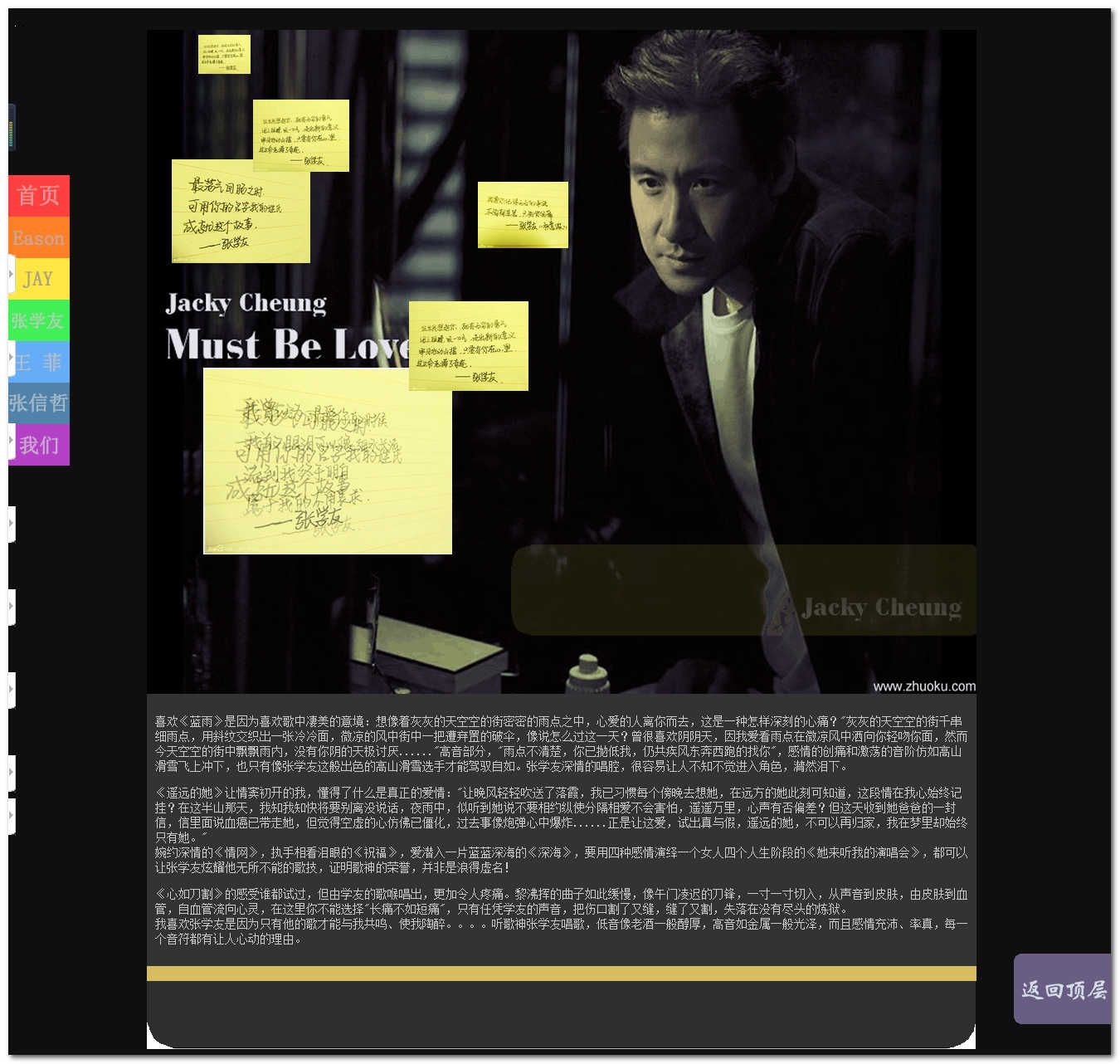Choose 张信哲 in the side menu
The width and height of the screenshot is (1120, 1064).
(x=39, y=403)
